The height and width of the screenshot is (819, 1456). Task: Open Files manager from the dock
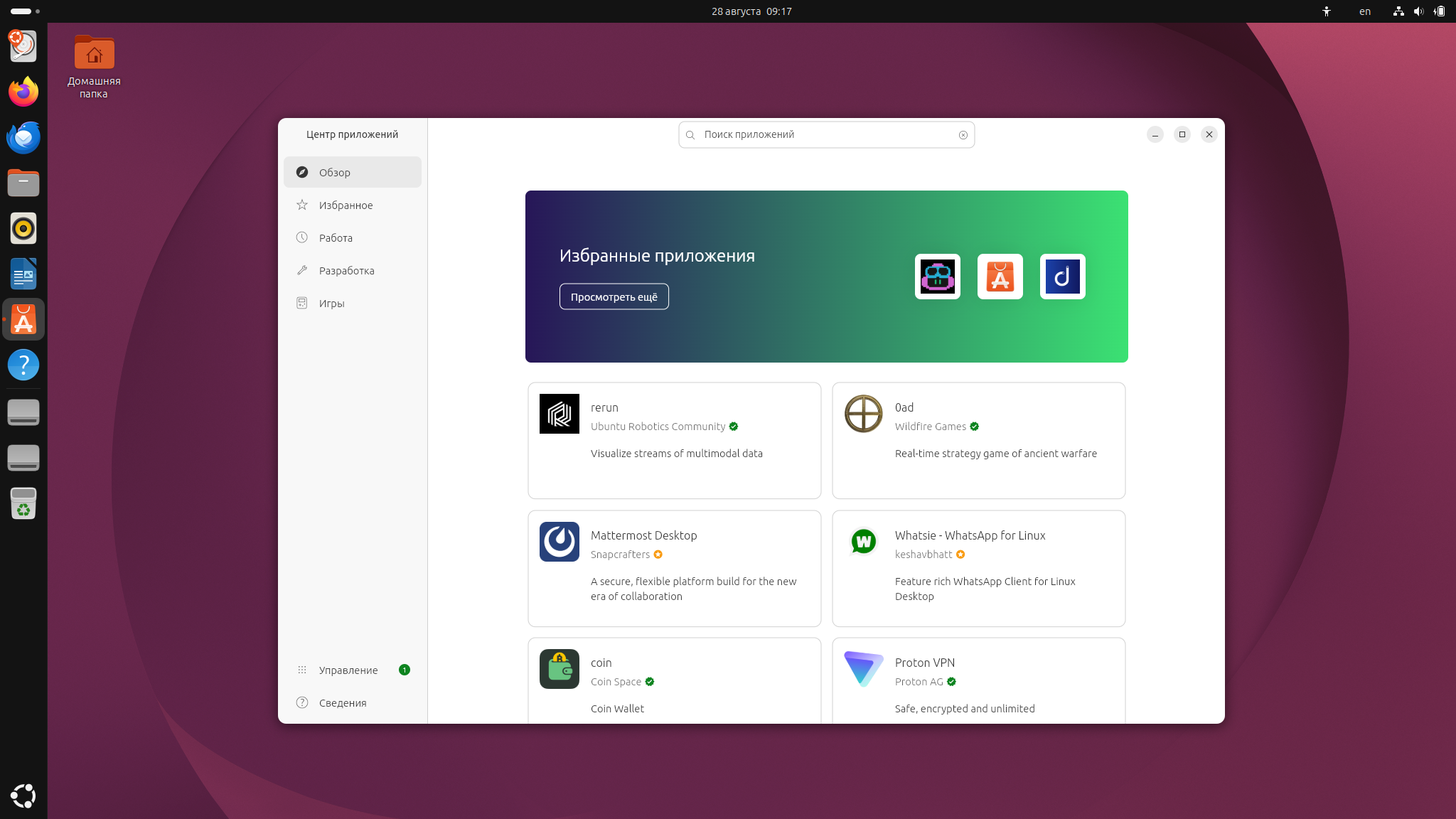click(23, 183)
